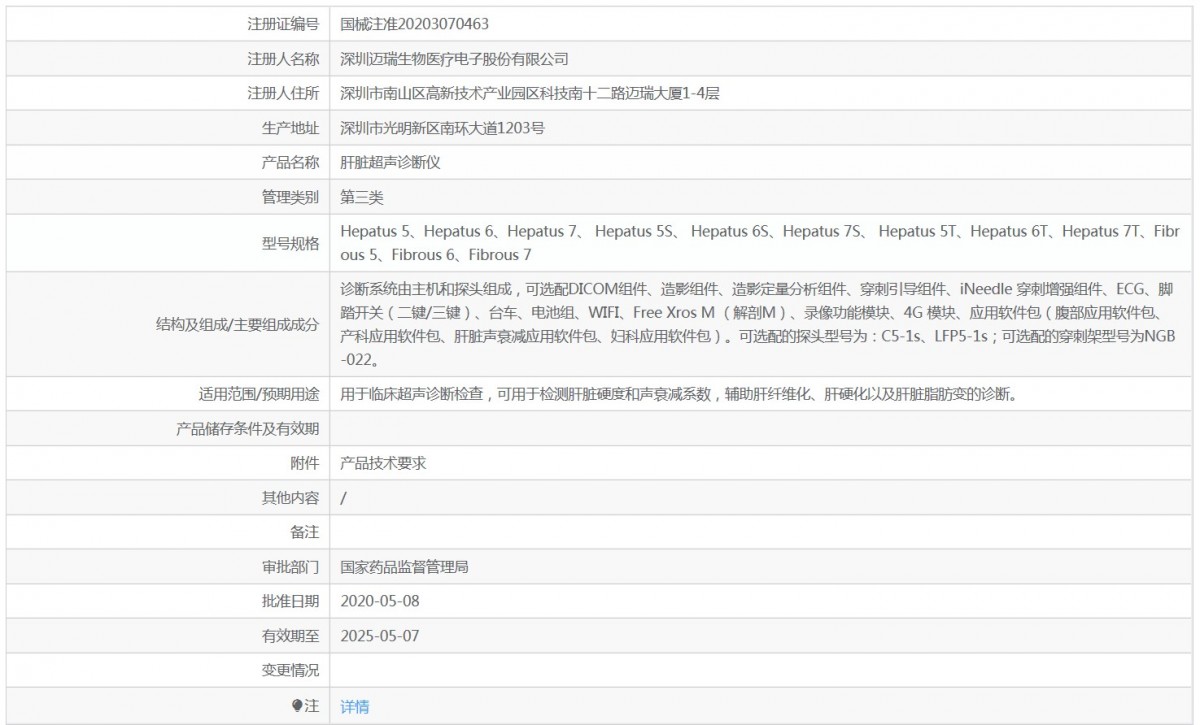Viewport: 1200px width, 725px height.
Task: Click the 适用范围/预期用途 label
Action: (x=260, y=394)
